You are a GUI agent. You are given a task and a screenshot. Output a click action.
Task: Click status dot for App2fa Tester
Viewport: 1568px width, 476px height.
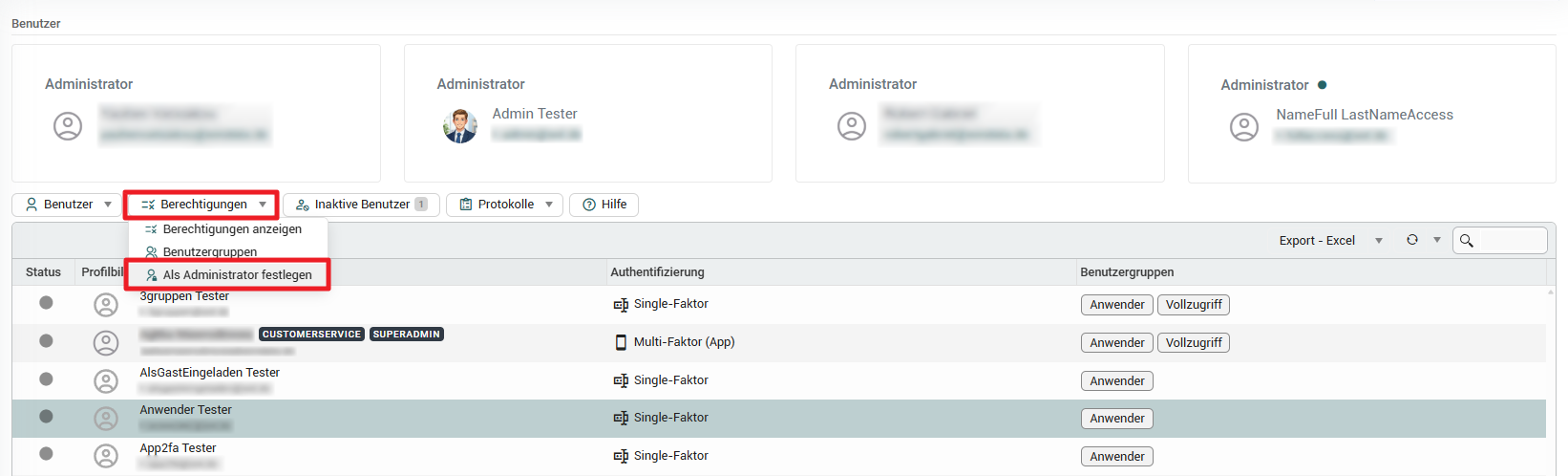(46, 454)
